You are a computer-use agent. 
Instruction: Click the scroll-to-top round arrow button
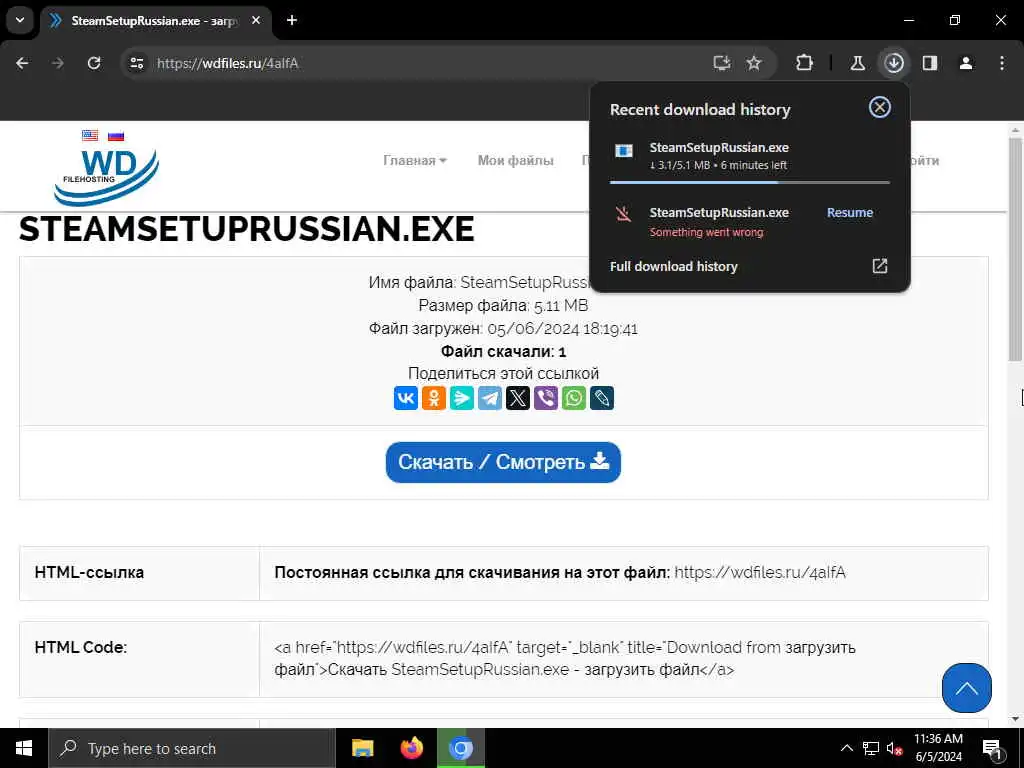coord(967,688)
